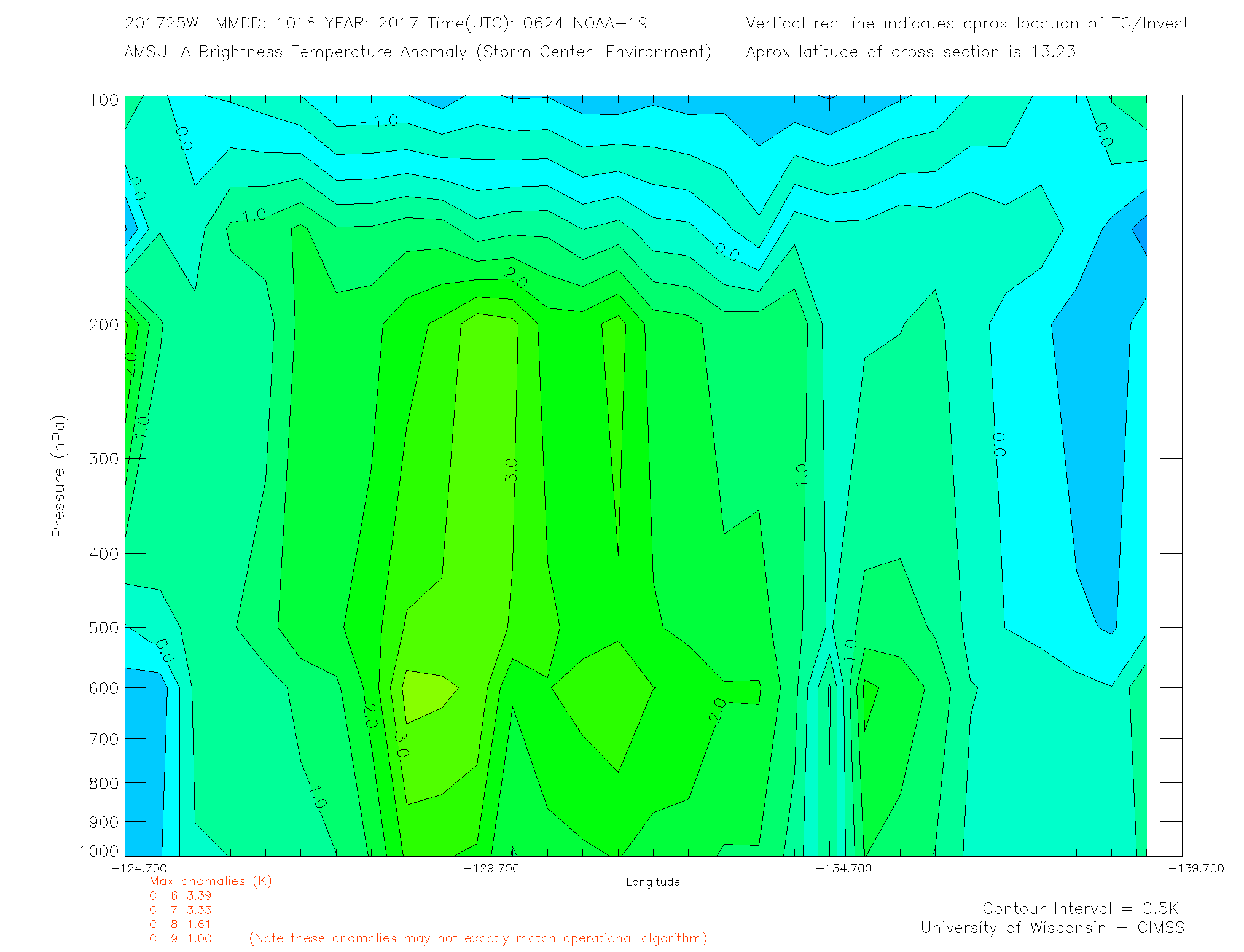The height and width of the screenshot is (952, 1244).
Task: Click the 200 pressure tick label
Action: [x=103, y=325]
